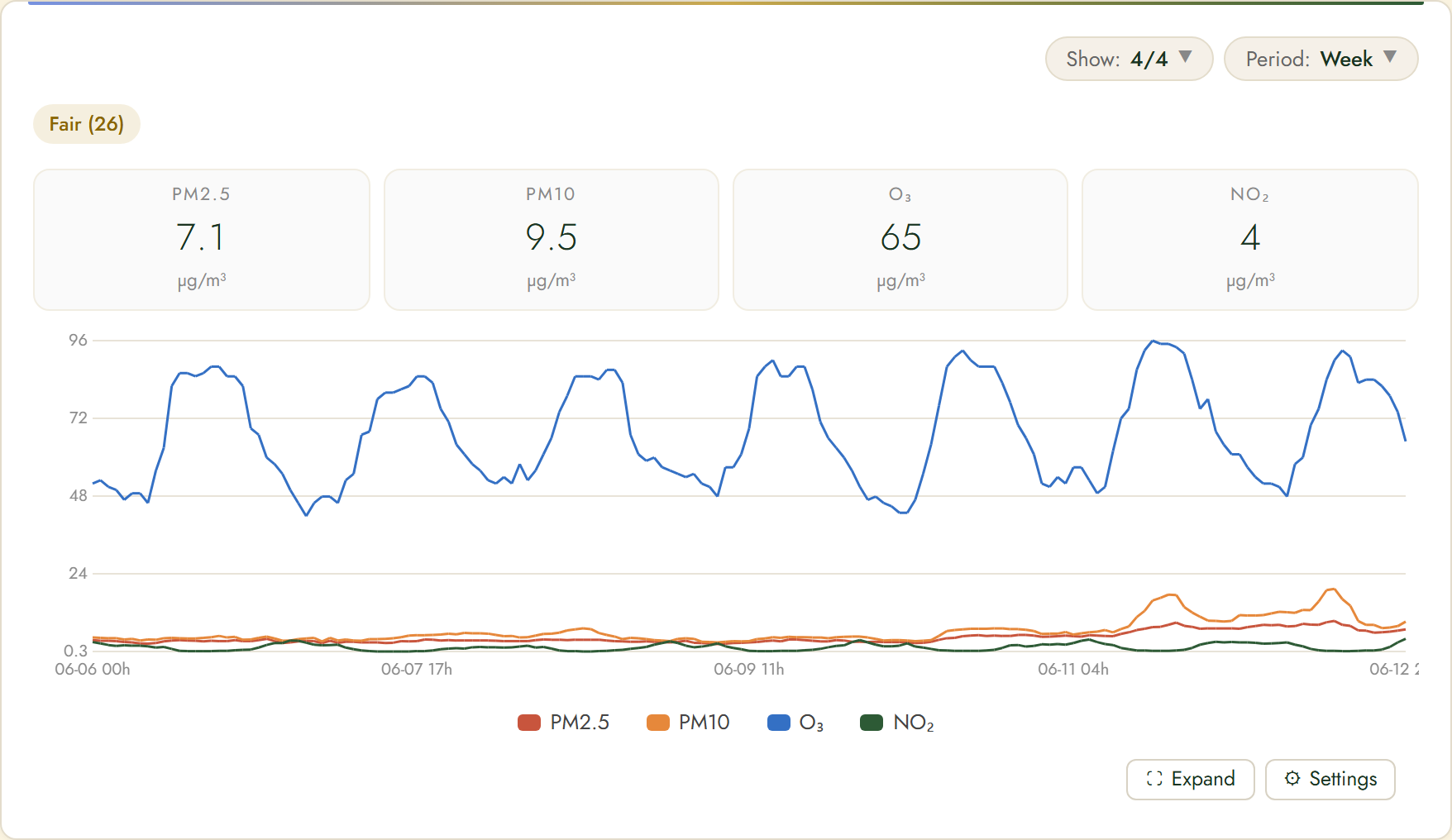Image resolution: width=1452 pixels, height=840 pixels.
Task: Click the Expand chart button
Action: click(1191, 779)
